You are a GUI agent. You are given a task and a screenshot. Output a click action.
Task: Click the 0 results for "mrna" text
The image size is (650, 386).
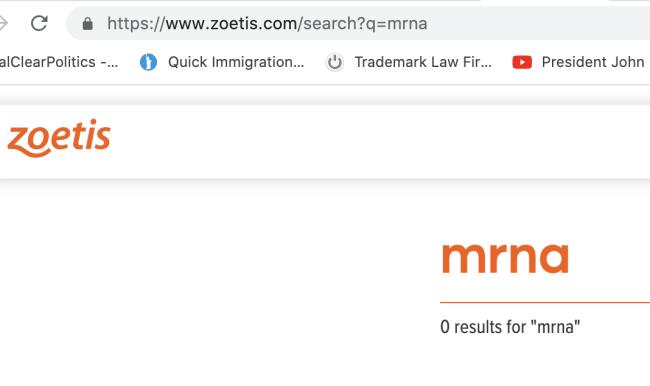click(510, 327)
